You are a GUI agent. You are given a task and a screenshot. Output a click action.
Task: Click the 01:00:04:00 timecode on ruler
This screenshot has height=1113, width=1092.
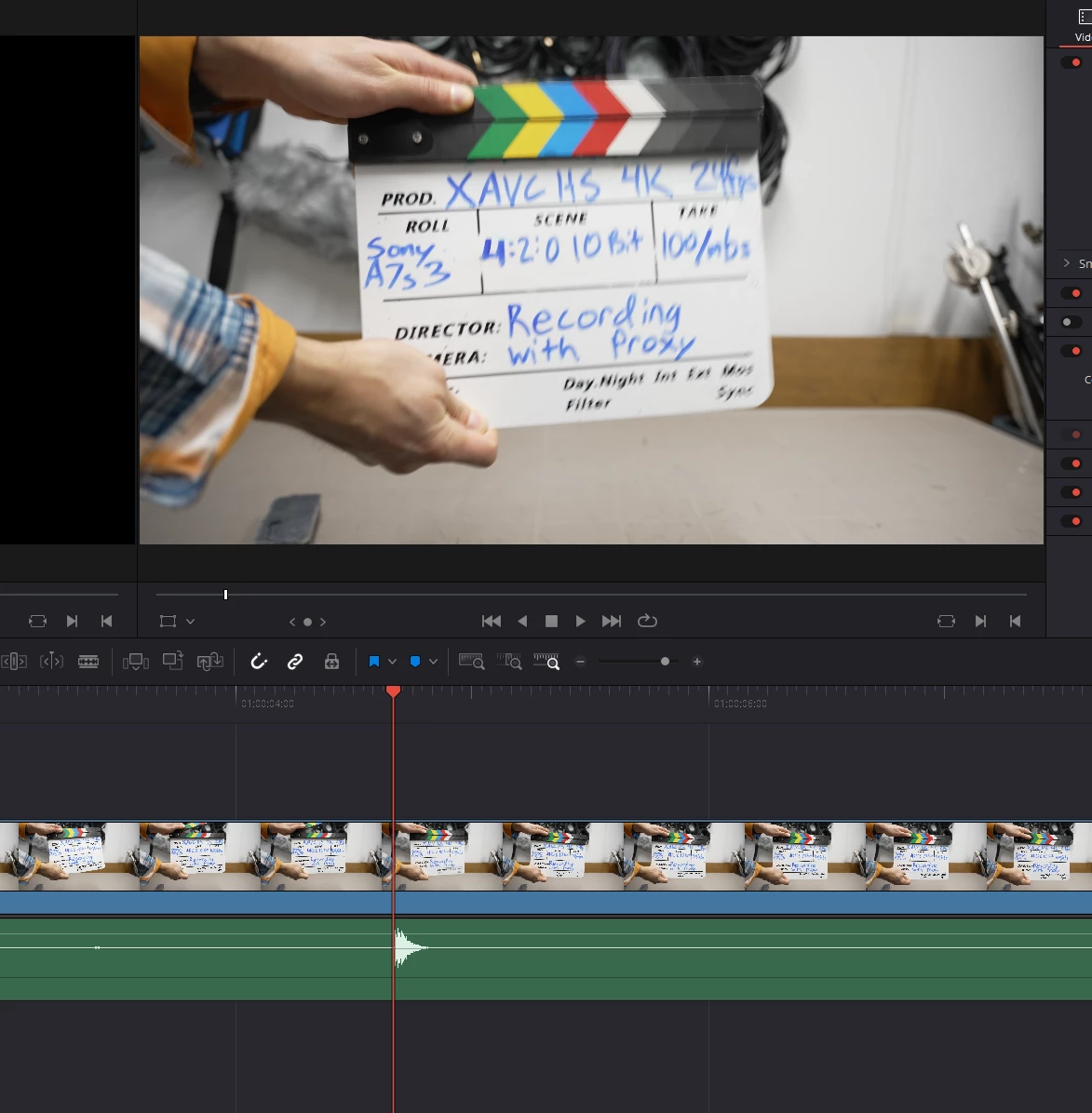coord(267,704)
